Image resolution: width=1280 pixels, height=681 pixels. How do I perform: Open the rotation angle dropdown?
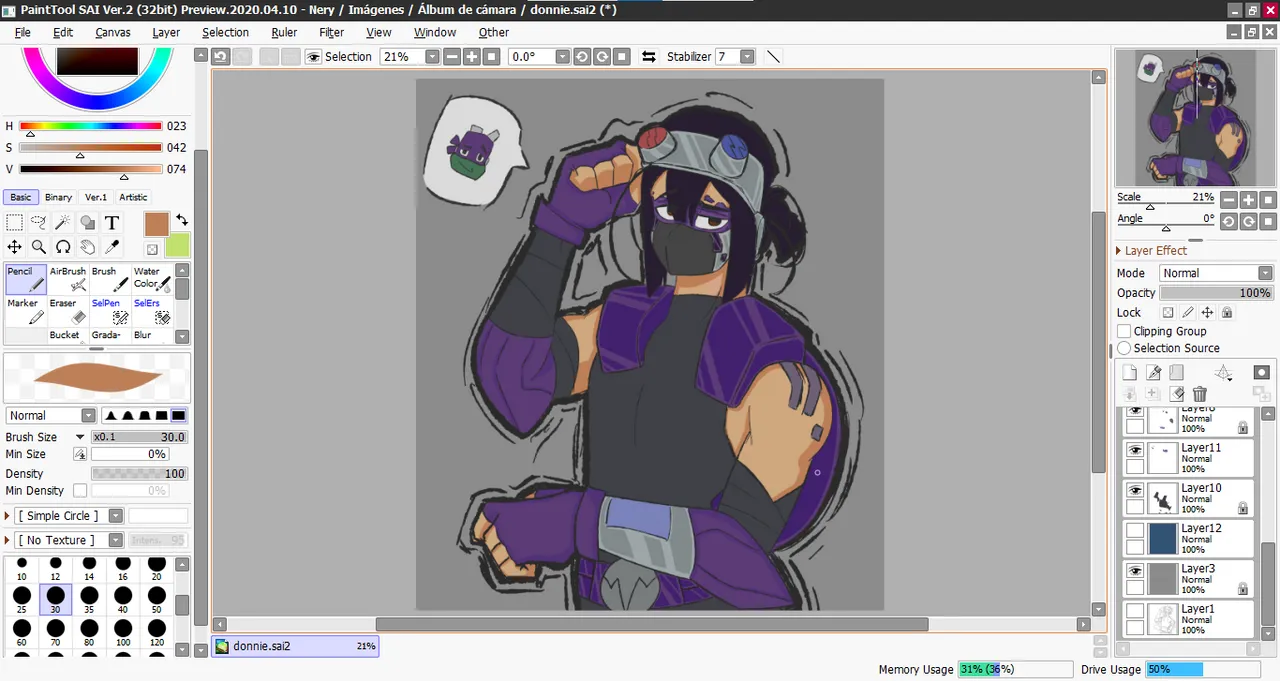pos(562,57)
